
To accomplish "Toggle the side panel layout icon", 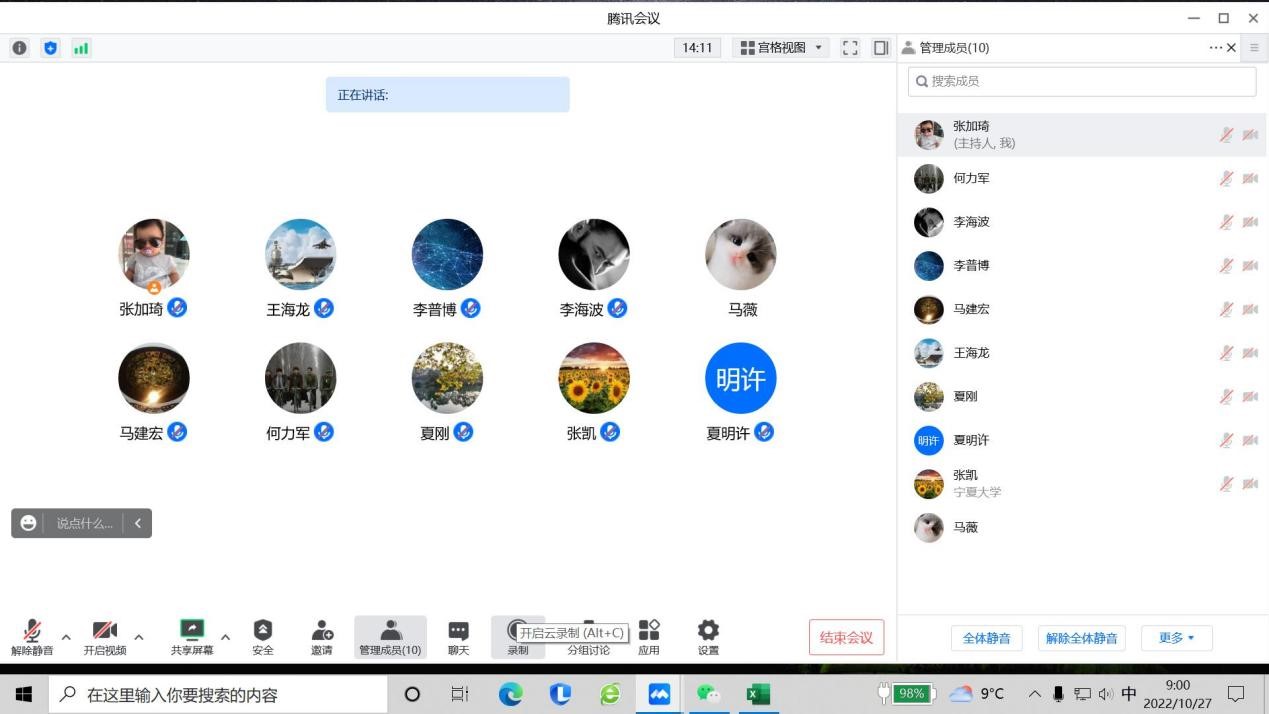I will [881, 48].
